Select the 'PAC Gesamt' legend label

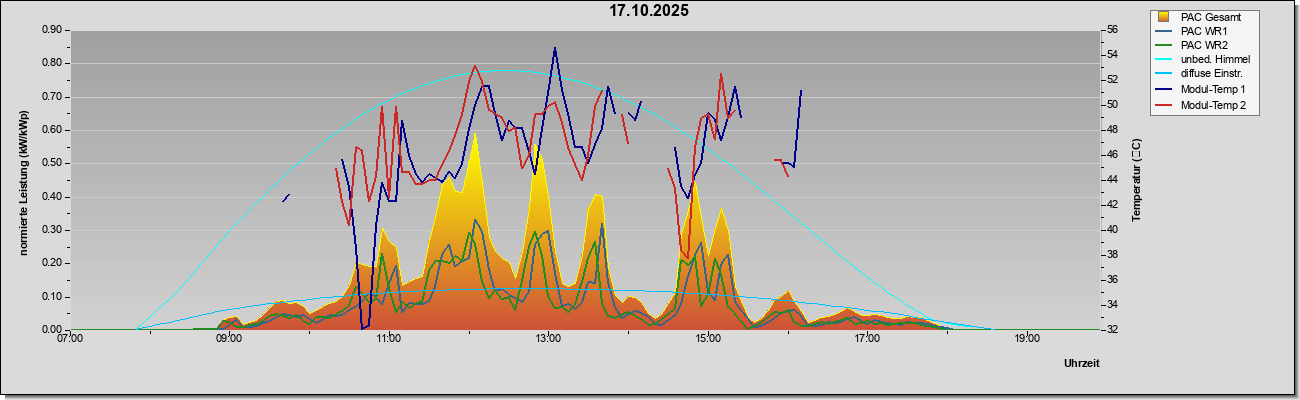1211,16
